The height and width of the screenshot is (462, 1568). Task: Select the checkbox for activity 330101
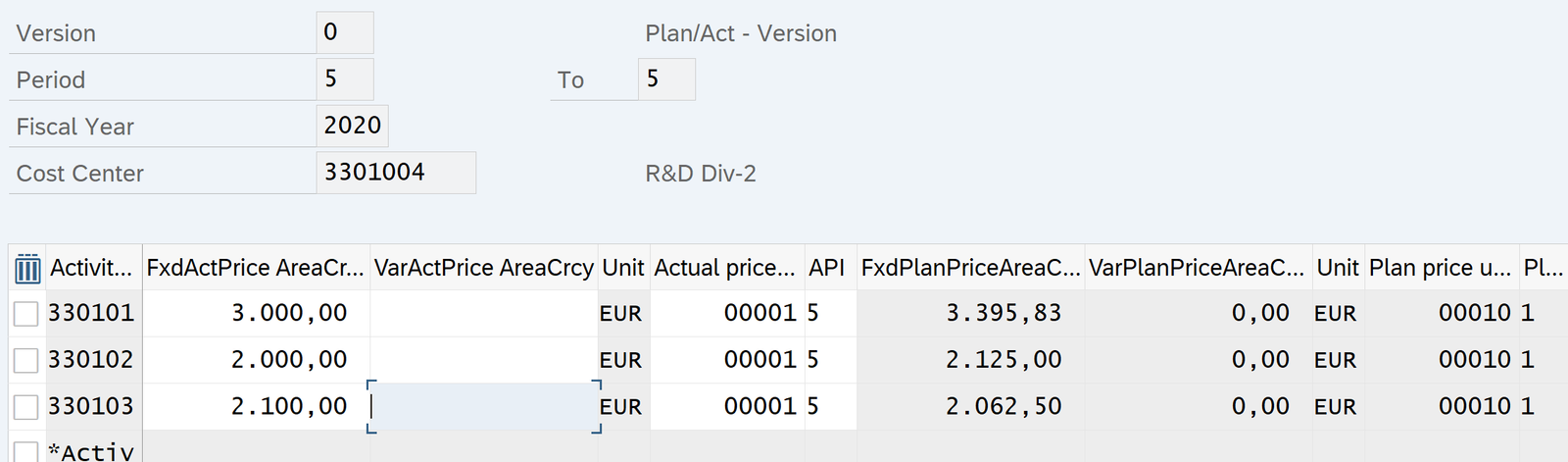click(x=26, y=314)
